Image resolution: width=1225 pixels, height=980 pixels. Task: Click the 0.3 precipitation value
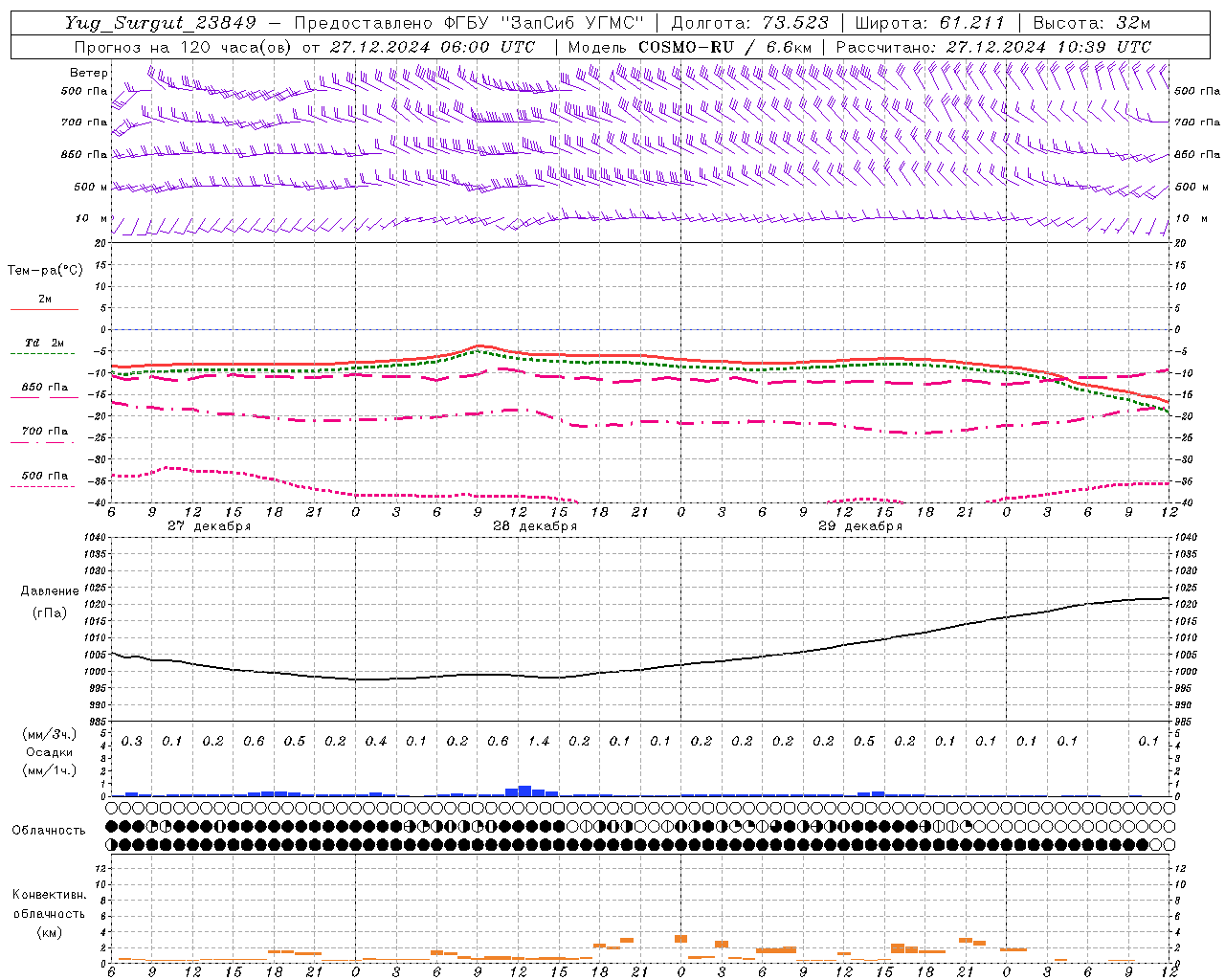tap(131, 742)
